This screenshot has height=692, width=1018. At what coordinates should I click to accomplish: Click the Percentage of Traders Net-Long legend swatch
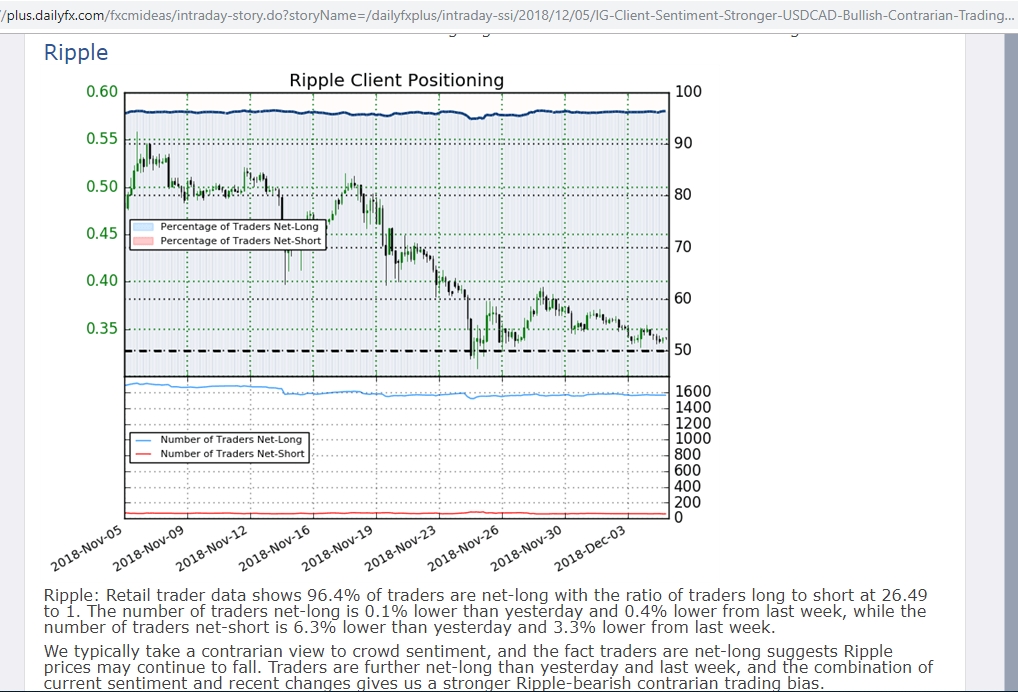pyautogui.click(x=143, y=227)
